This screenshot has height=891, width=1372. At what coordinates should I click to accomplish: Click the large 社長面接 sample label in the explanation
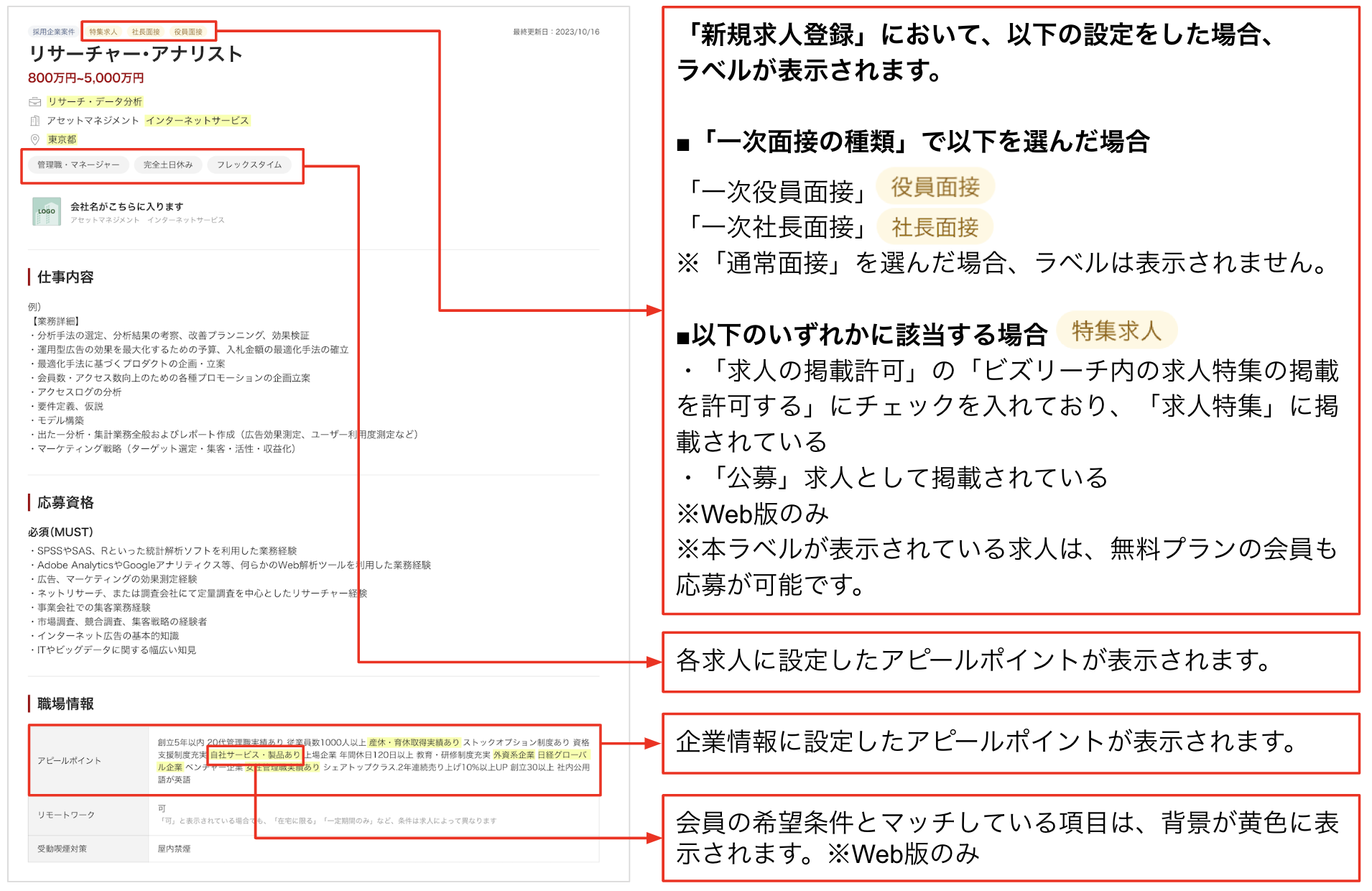935,227
